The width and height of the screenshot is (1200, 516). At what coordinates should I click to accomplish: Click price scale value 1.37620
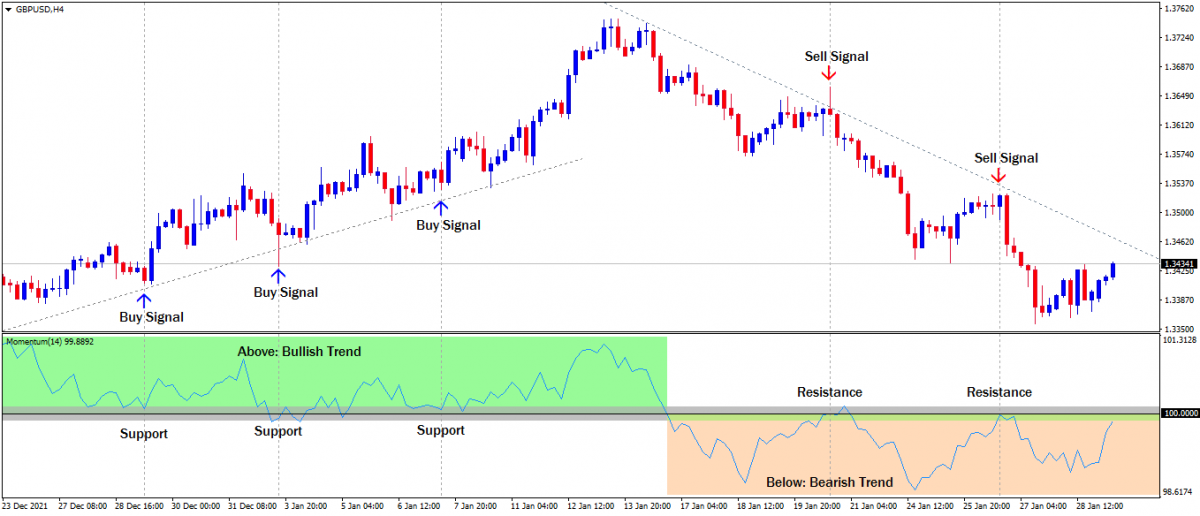(x=1180, y=10)
